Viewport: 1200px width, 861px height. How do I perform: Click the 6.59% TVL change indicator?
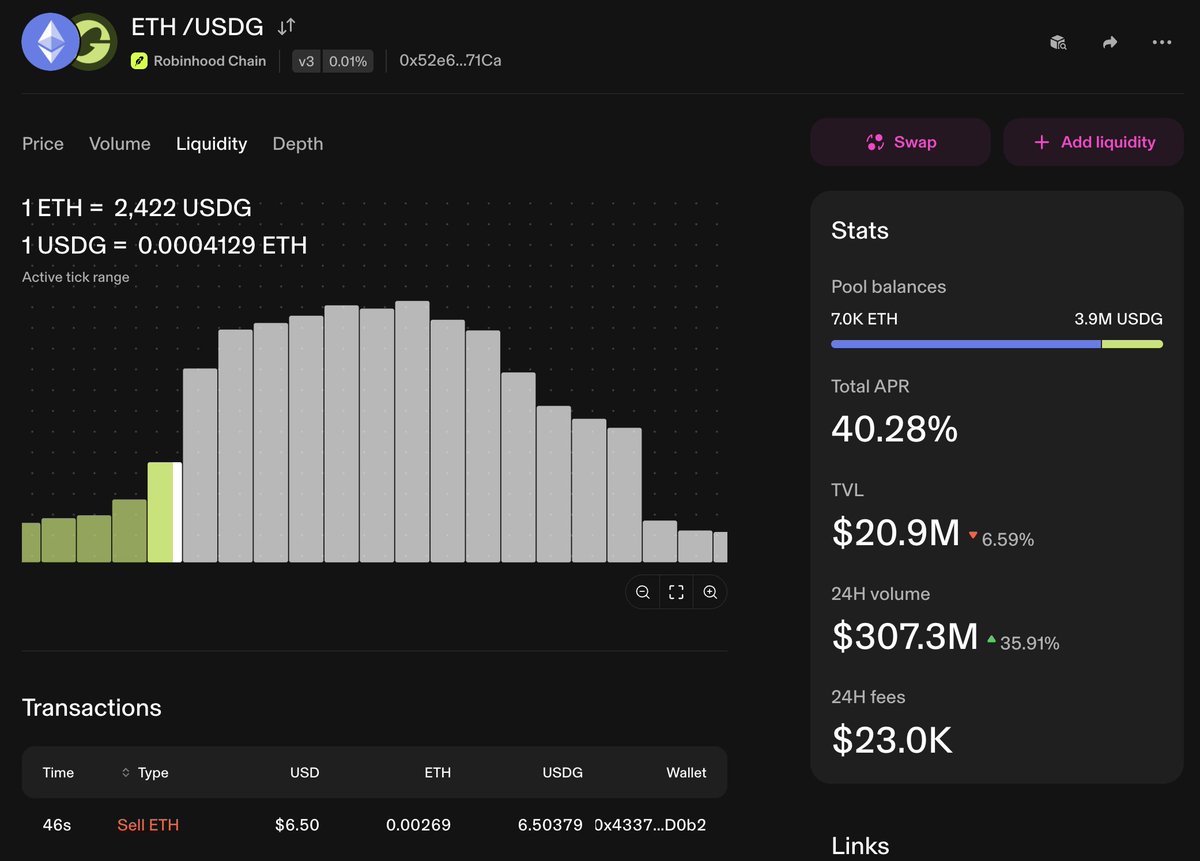pyautogui.click(x=1000, y=539)
